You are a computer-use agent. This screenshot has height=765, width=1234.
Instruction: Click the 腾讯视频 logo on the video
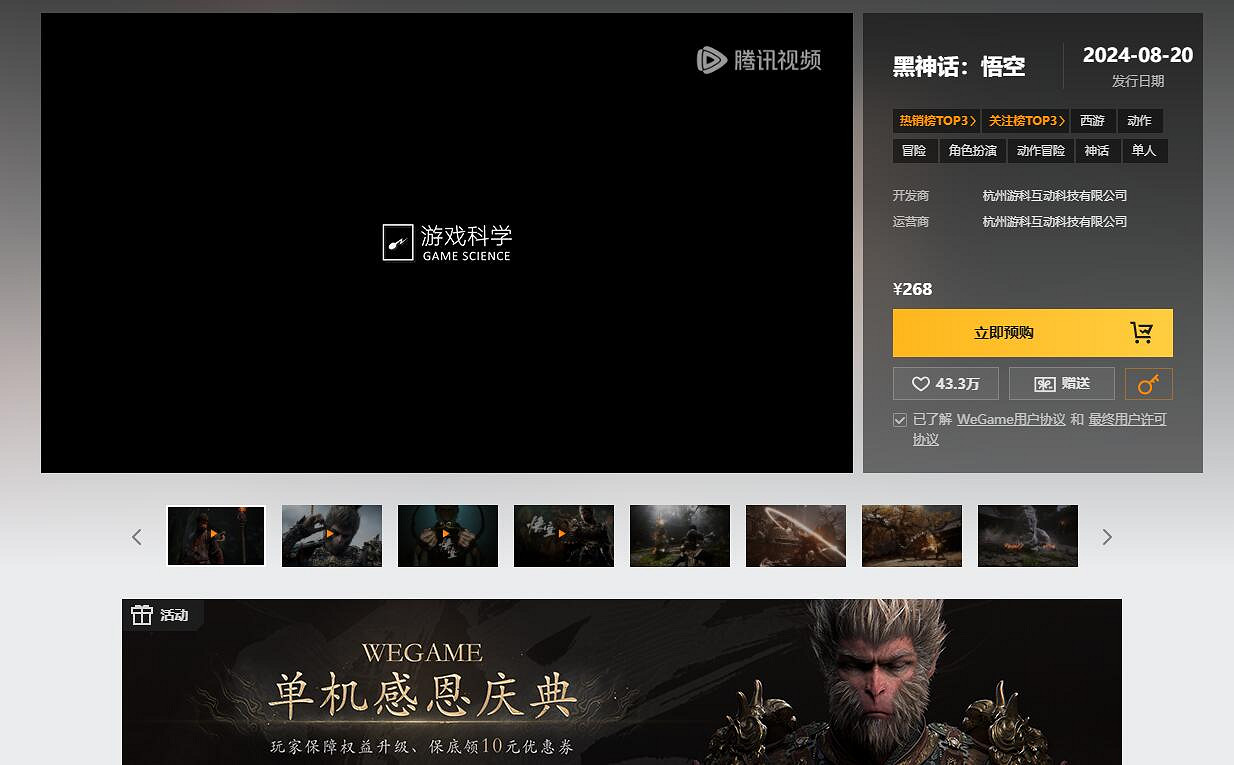coord(760,60)
